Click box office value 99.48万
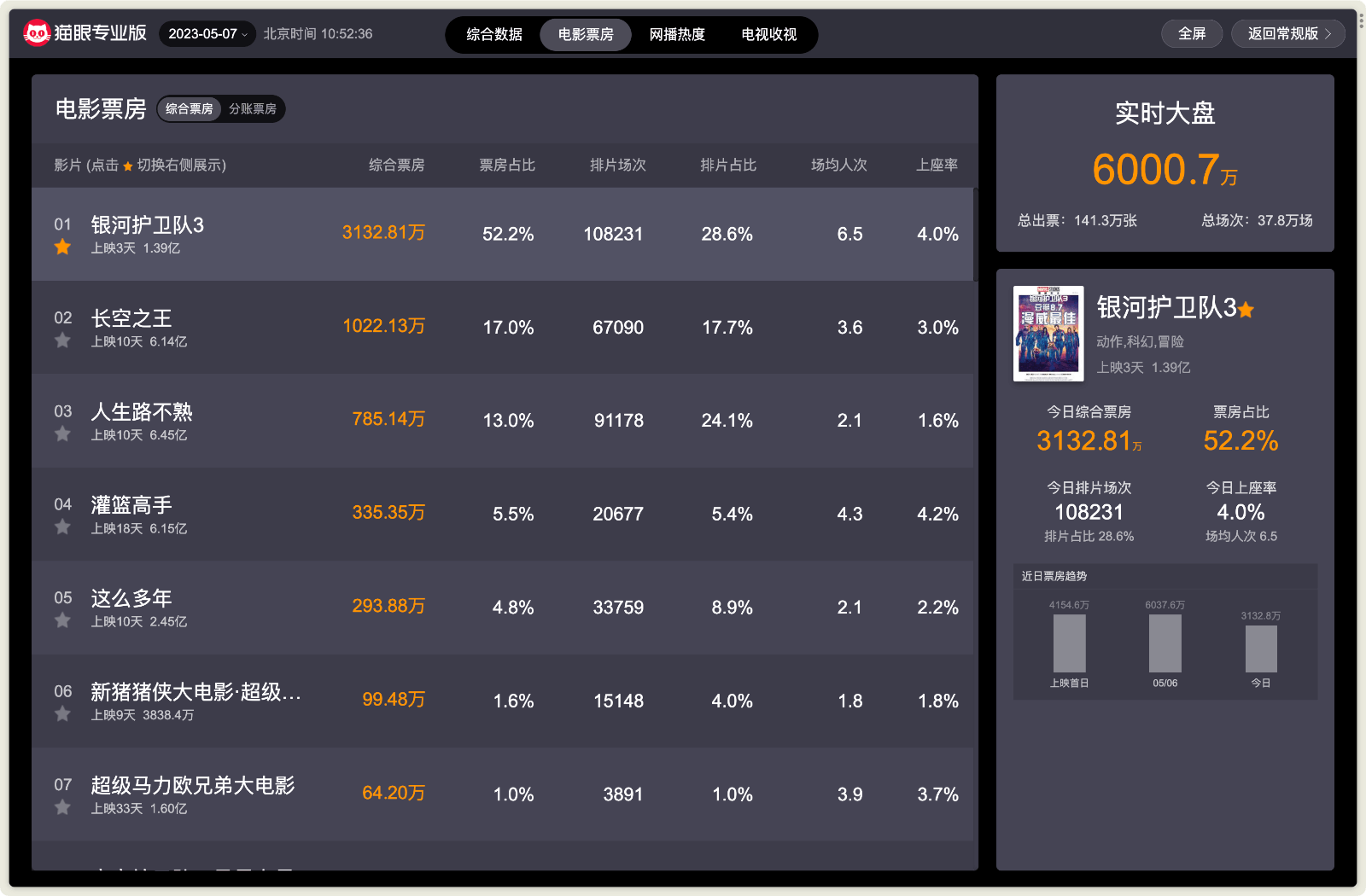Viewport: 1366px width, 896px height. coord(394,699)
